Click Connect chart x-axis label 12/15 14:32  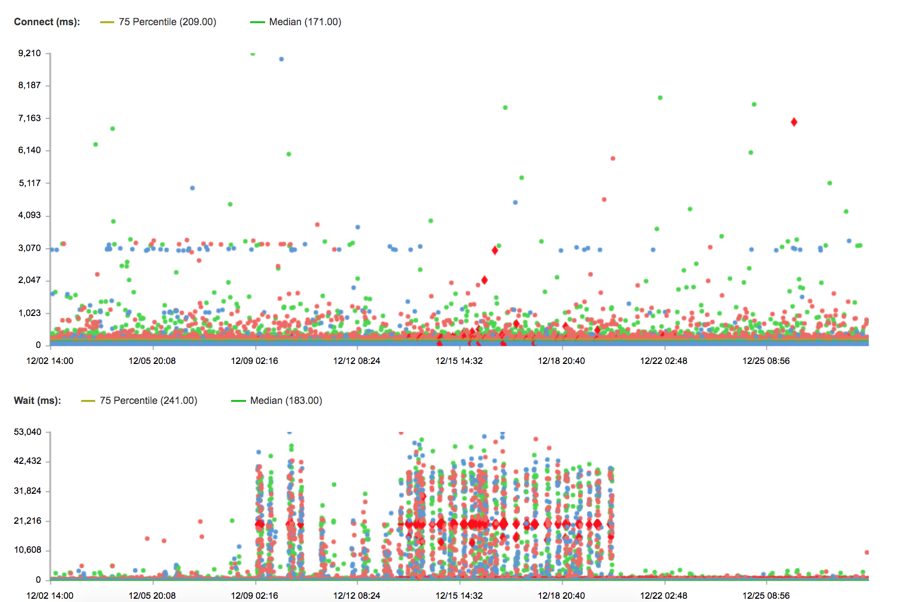coord(459,361)
